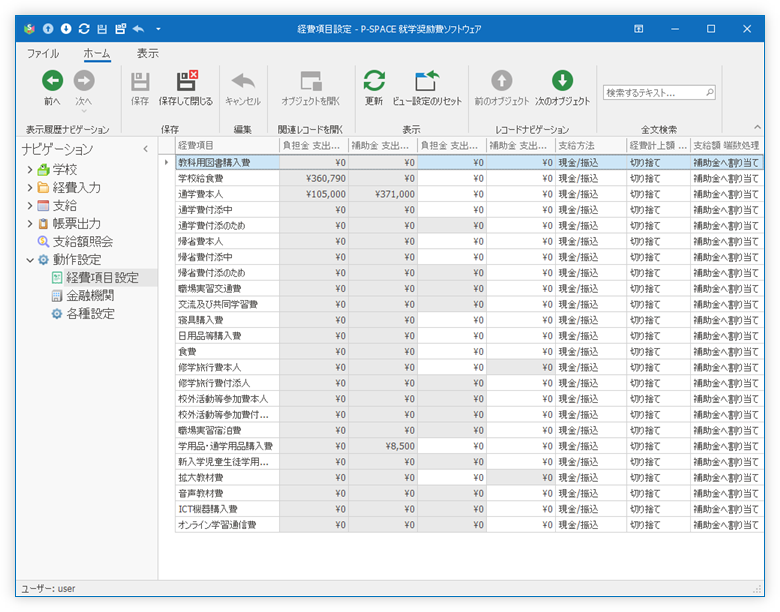Screen dimensions: 780x612
Task: Click オブジェクトを開く ribbon button
Action: [x=310, y=89]
